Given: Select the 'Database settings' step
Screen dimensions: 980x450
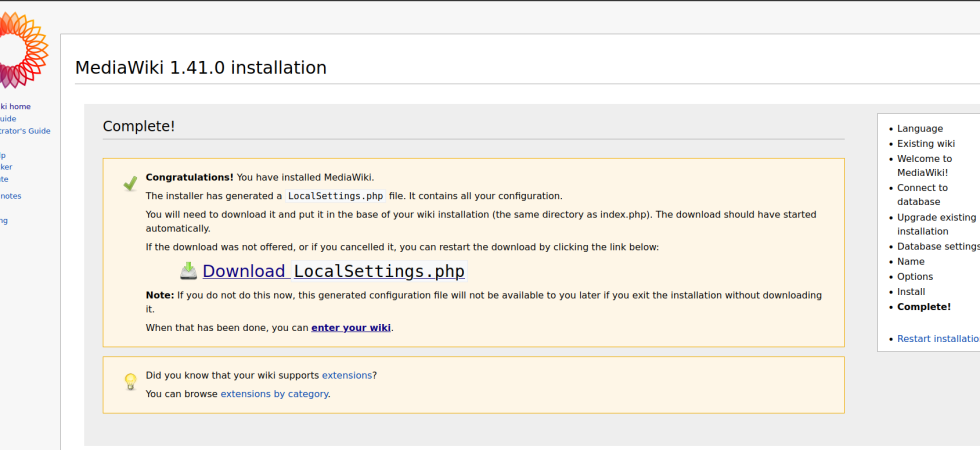Looking at the screenshot, I should point(938,246).
